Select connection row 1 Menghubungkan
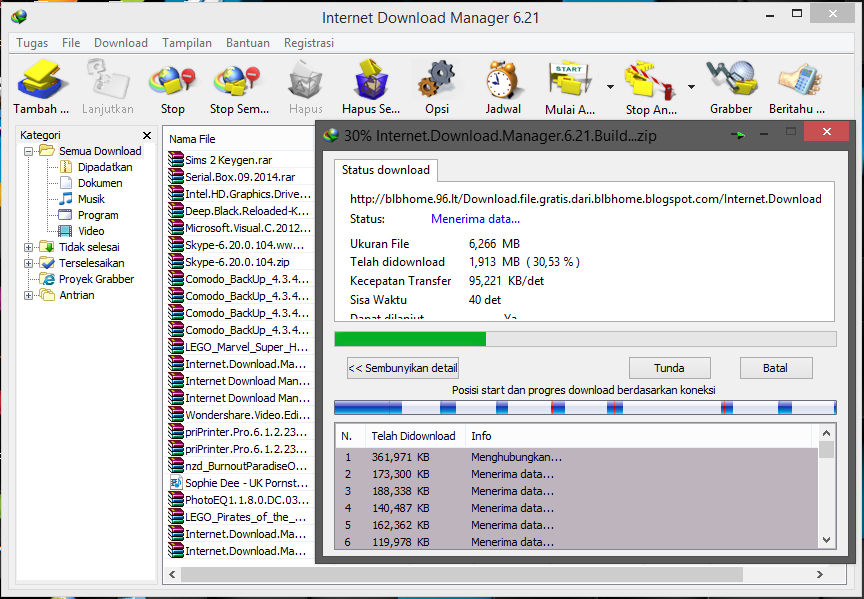Image resolution: width=864 pixels, height=599 pixels. tap(576, 457)
